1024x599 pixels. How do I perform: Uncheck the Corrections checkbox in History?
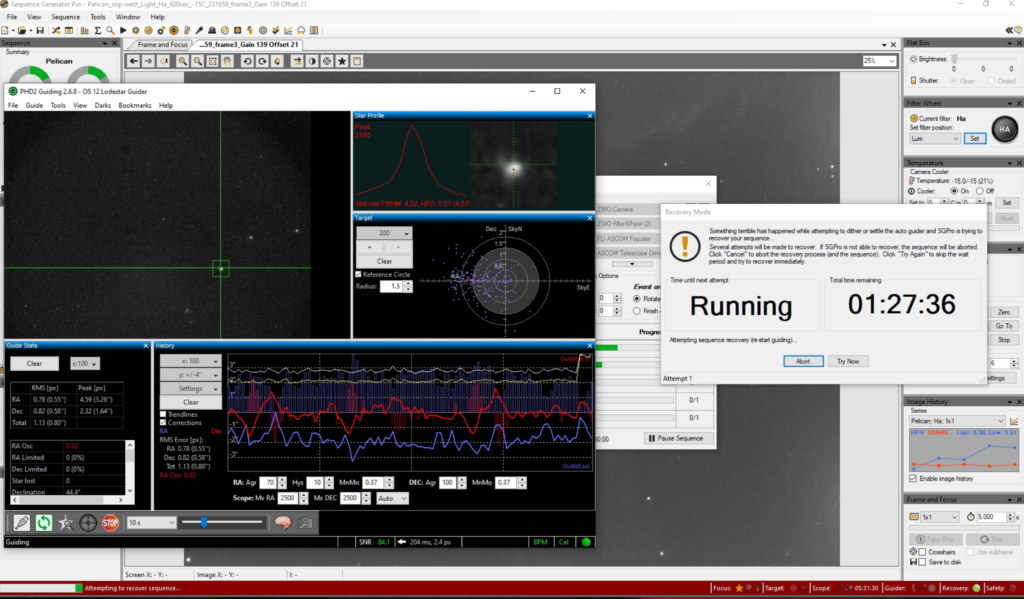point(163,423)
